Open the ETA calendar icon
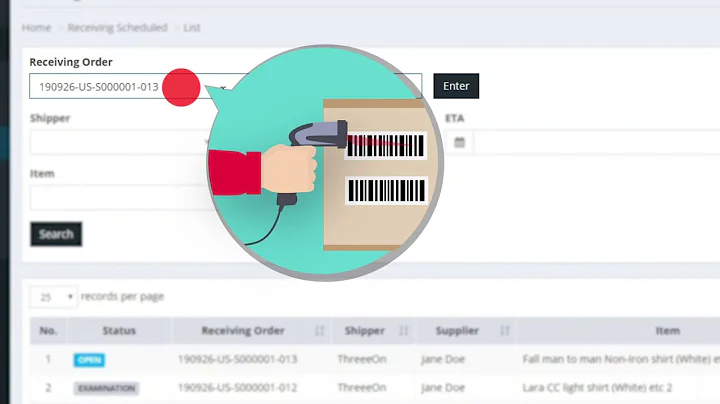The image size is (720, 404). [459, 142]
